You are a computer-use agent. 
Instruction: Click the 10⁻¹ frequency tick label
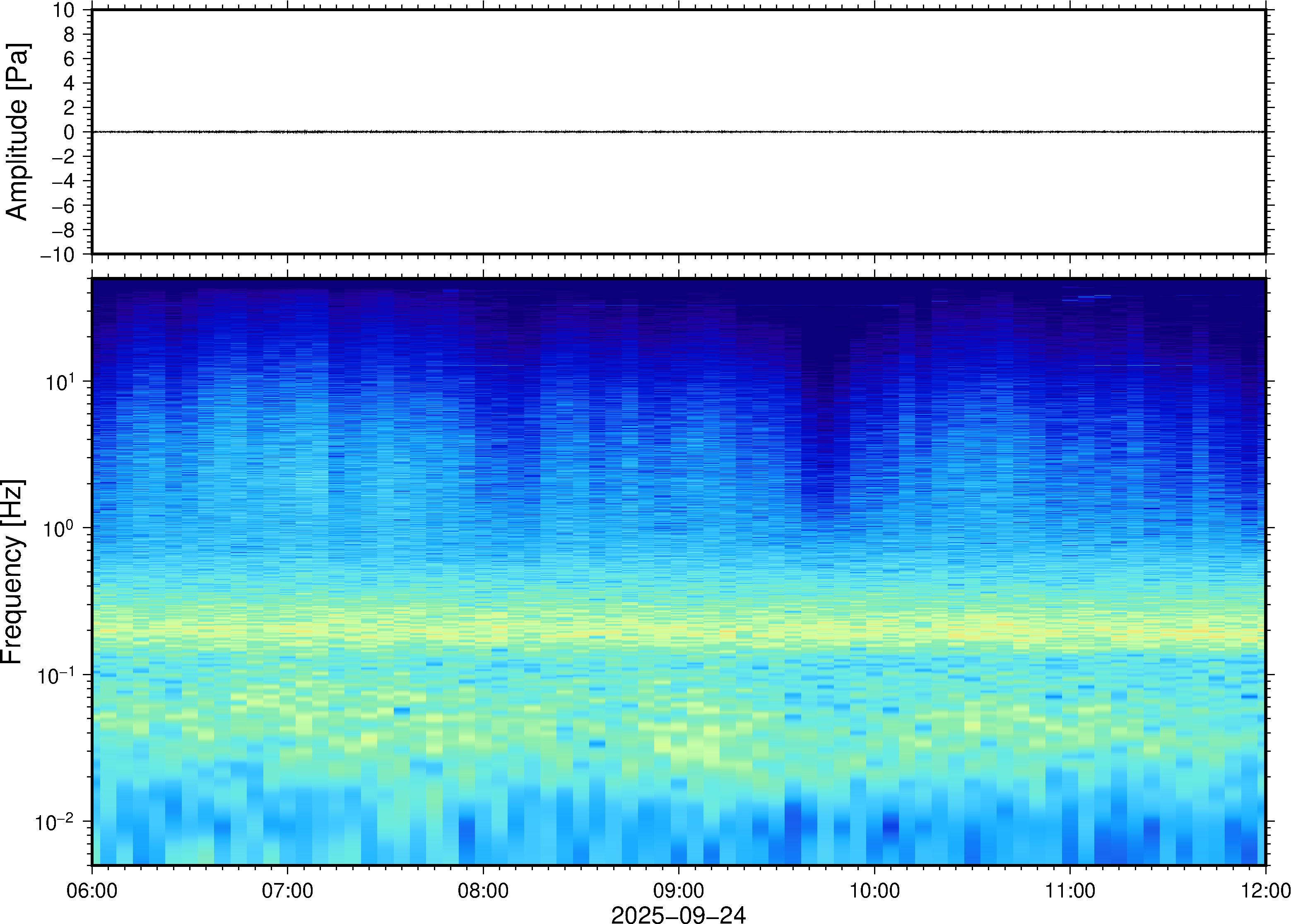pos(55,676)
